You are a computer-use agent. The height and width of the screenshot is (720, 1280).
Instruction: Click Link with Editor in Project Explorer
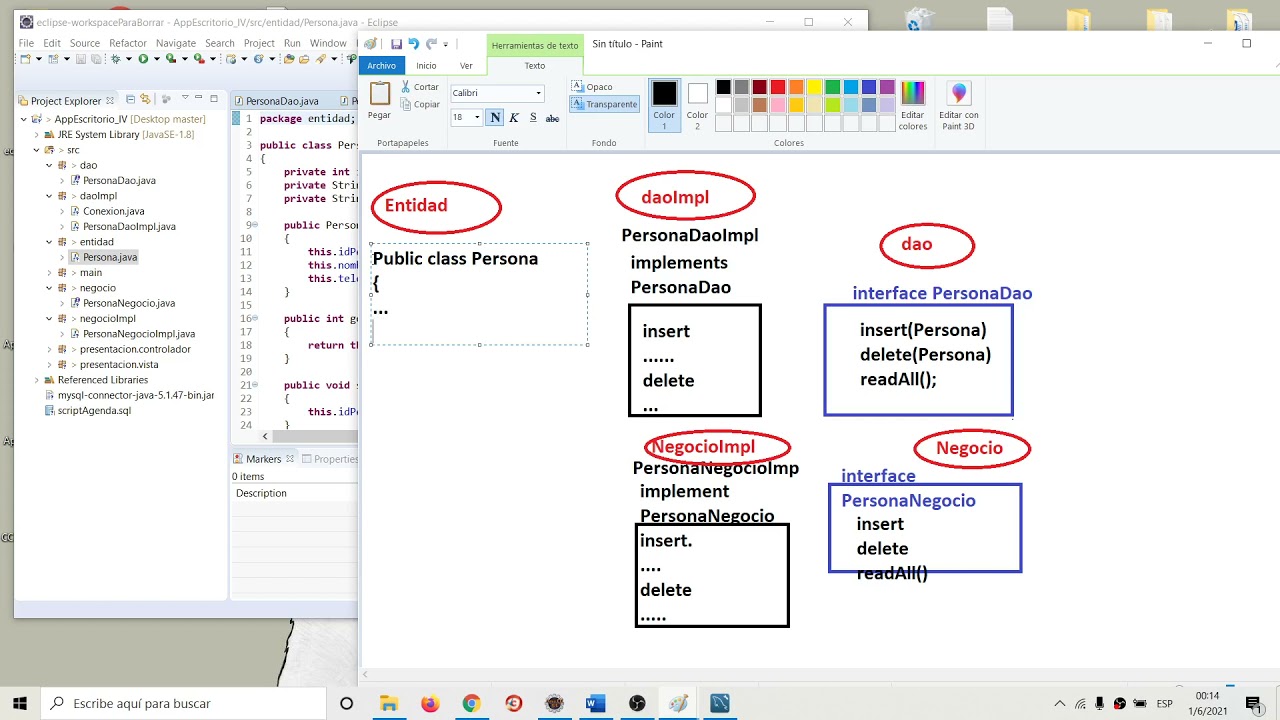[145, 99]
